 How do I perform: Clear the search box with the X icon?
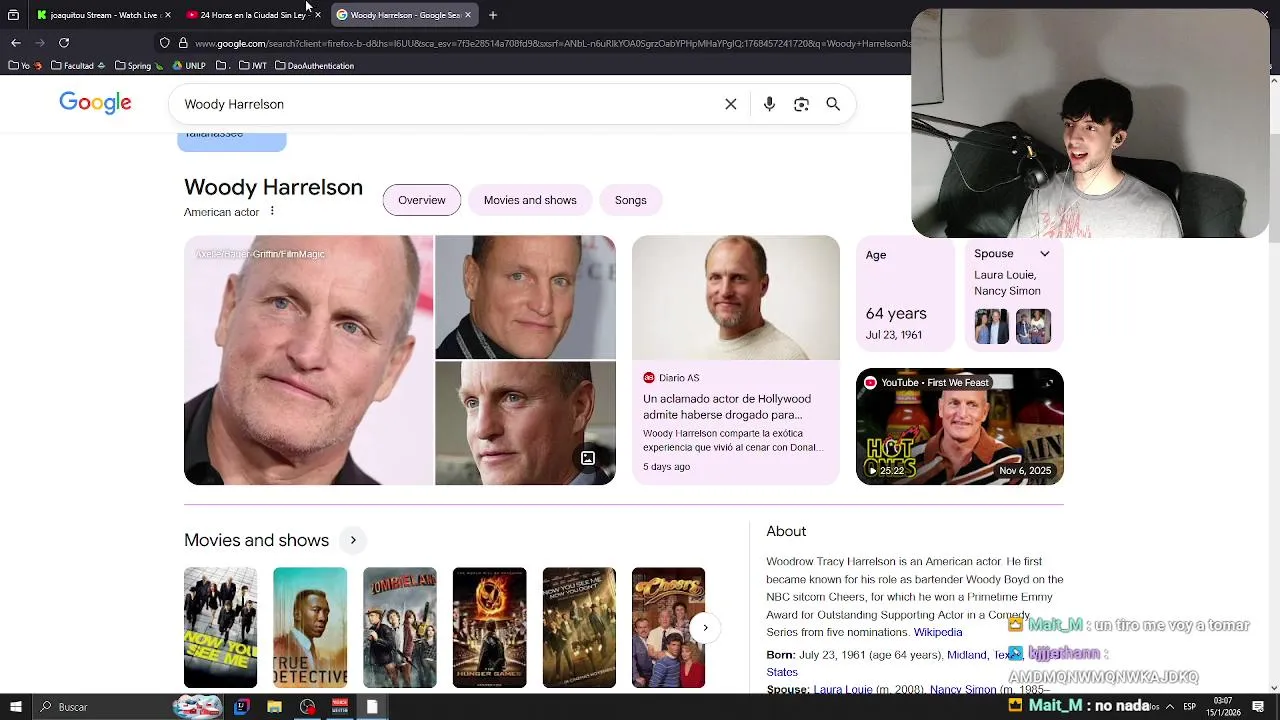point(731,104)
